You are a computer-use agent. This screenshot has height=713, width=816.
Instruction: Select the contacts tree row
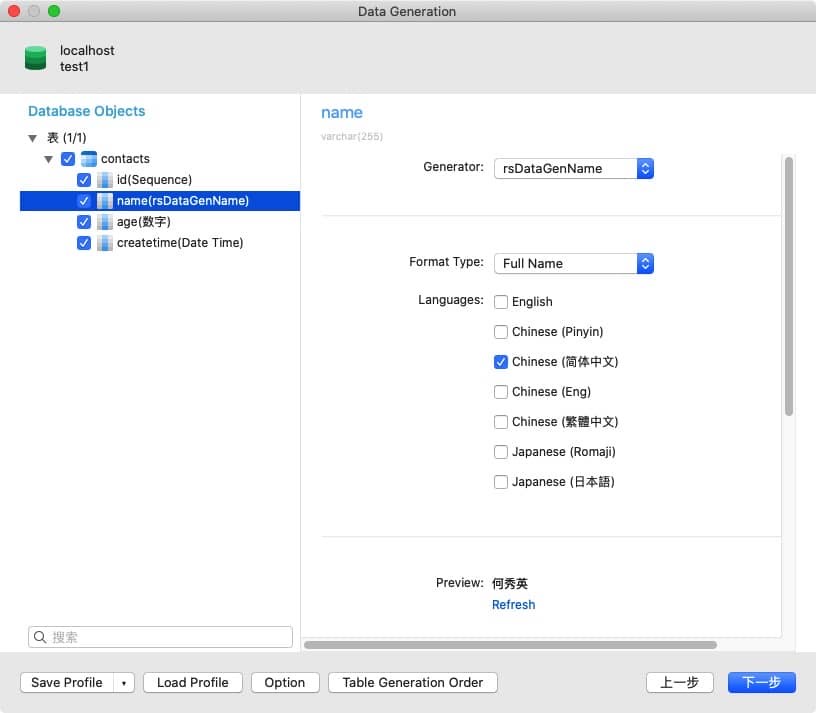coord(160,159)
